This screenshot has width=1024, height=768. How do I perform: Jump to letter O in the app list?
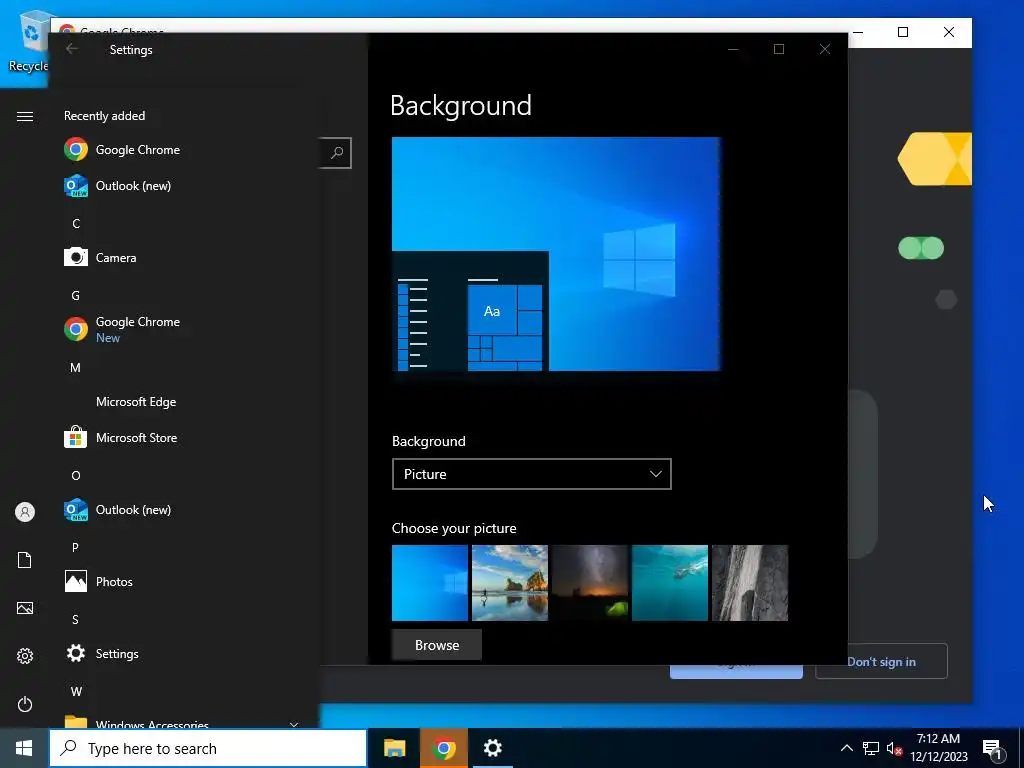click(76, 475)
